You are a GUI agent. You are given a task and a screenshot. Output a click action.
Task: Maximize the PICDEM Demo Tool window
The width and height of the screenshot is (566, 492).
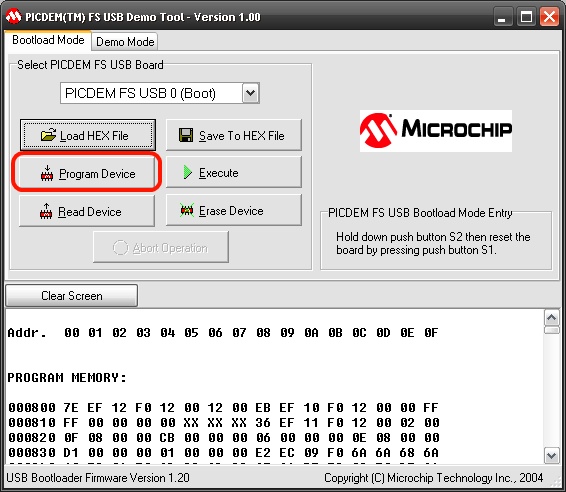pyautogui.click(x=526, y=17)
